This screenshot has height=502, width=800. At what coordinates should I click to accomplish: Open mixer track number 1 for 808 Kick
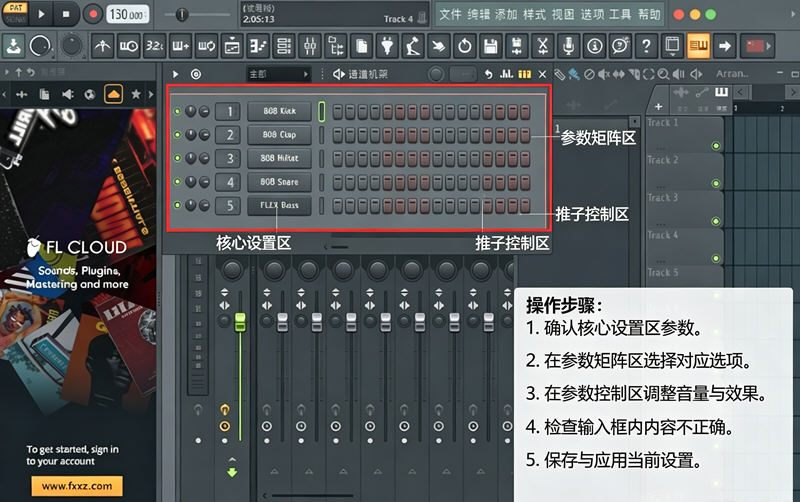click(228, 111)
